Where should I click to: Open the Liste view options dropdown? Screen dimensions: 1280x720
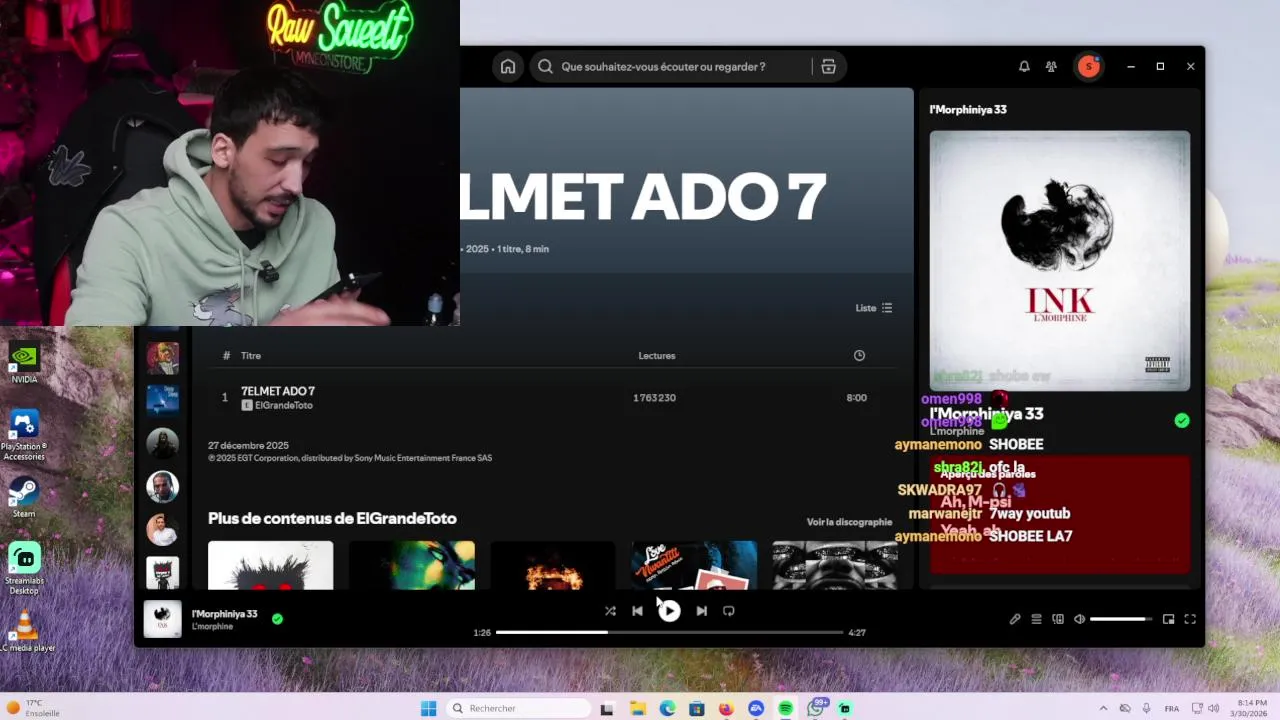pos(873,308)
